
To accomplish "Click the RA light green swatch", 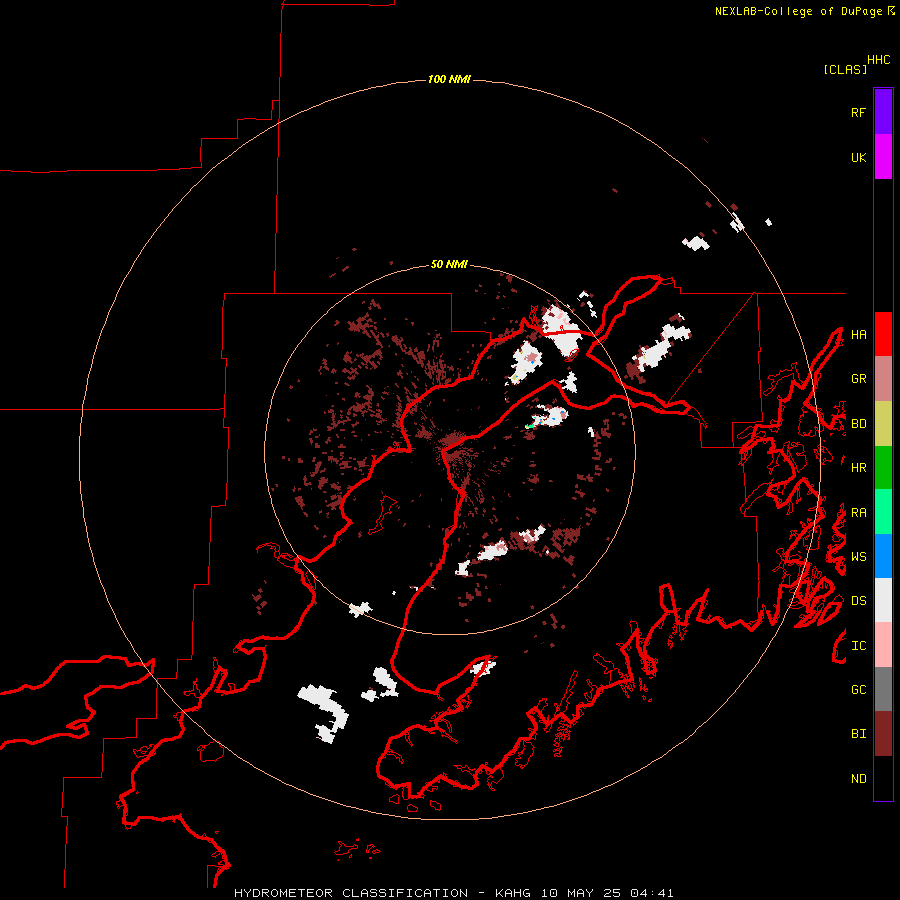I will (x=883, y=512).
